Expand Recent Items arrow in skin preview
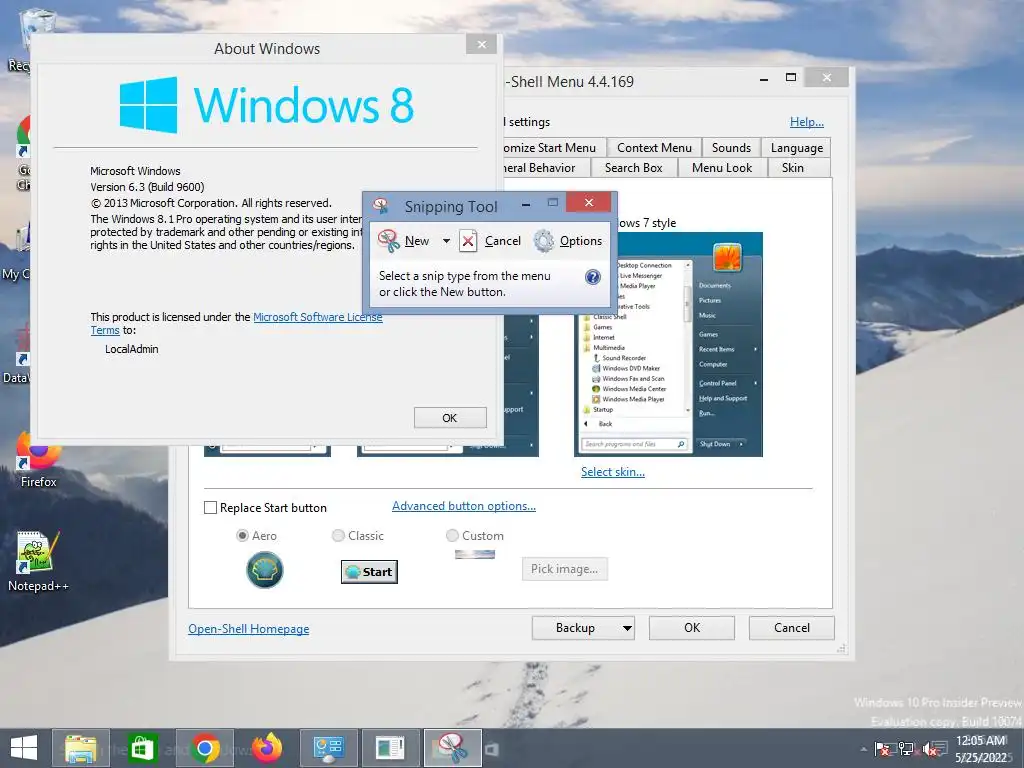This screenshot has width=1024, height=768. pyautogui.click(x=756, y=349)
